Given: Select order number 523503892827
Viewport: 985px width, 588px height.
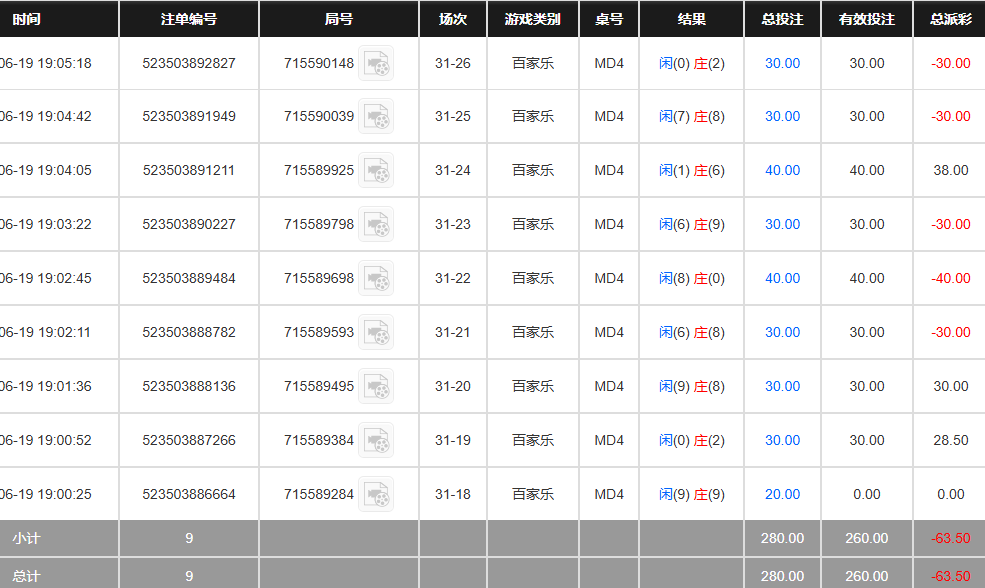Looking at the screenshot, I should coord(189,63).
